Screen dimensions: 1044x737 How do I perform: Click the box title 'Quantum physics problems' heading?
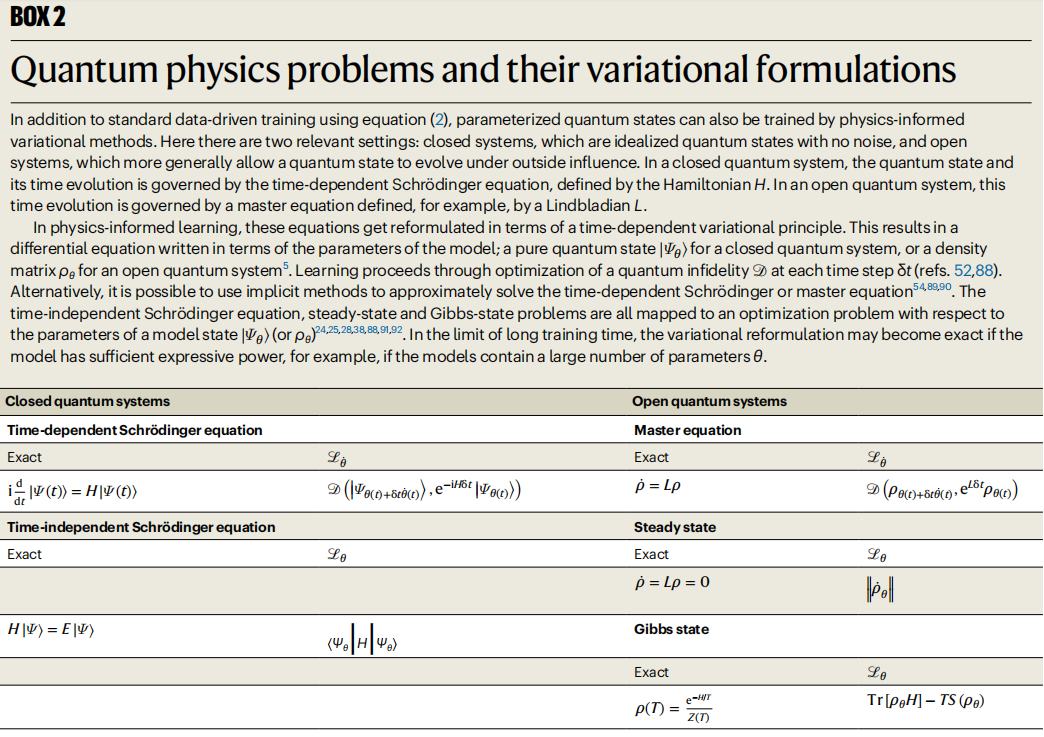point(483,69)
